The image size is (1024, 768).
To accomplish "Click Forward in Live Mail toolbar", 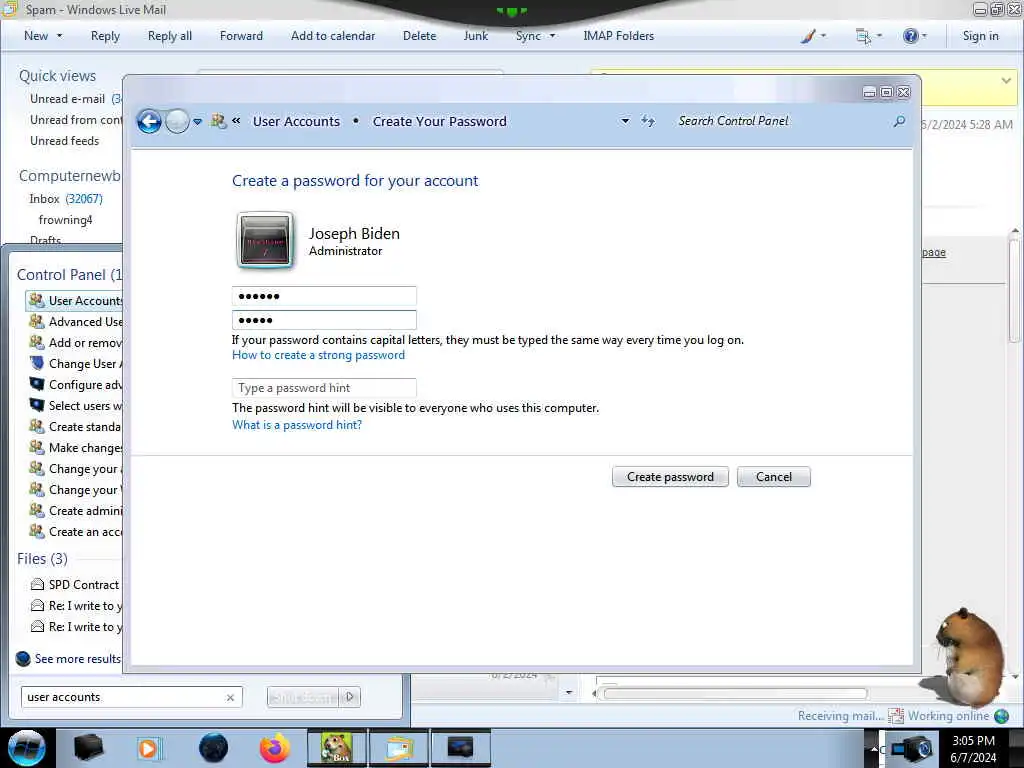I will (x=241, y=36).
